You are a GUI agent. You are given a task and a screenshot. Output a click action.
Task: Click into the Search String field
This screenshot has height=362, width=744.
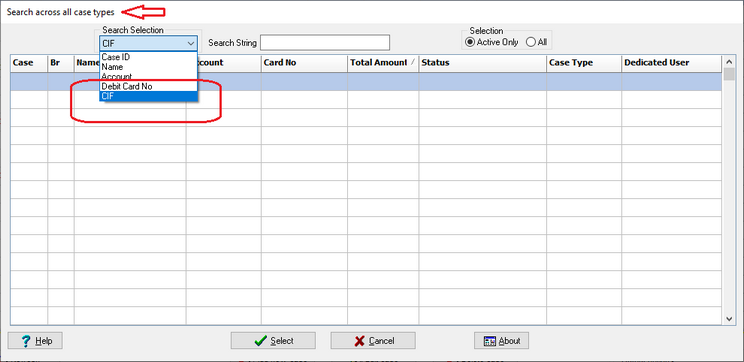pos(325,43)
